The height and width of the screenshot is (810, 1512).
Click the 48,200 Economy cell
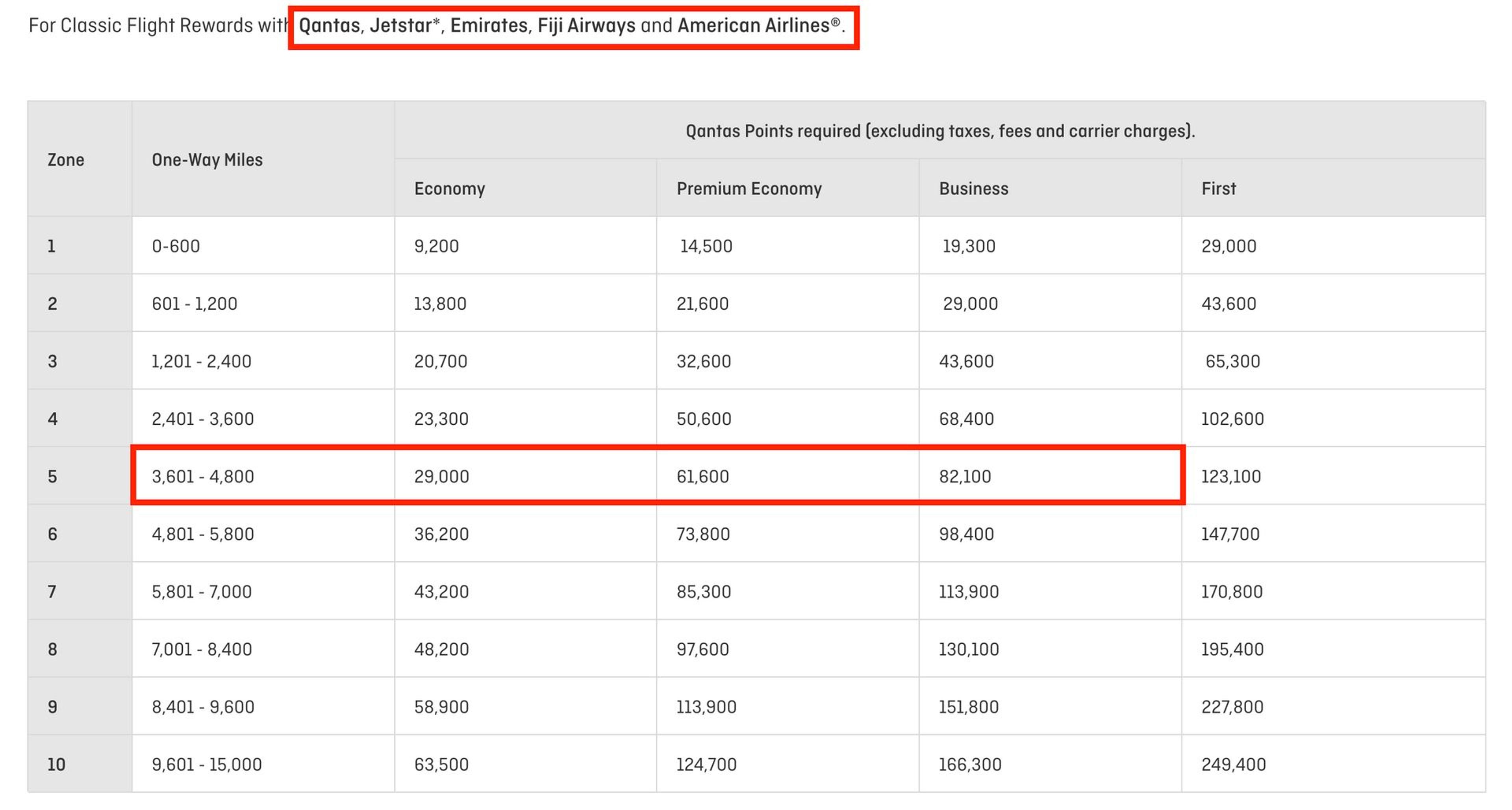[x=525, y=648]
